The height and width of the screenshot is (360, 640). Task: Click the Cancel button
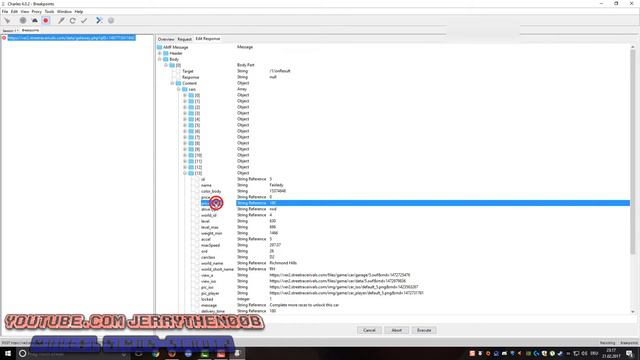pyautogui.click(x=369, y=330)
